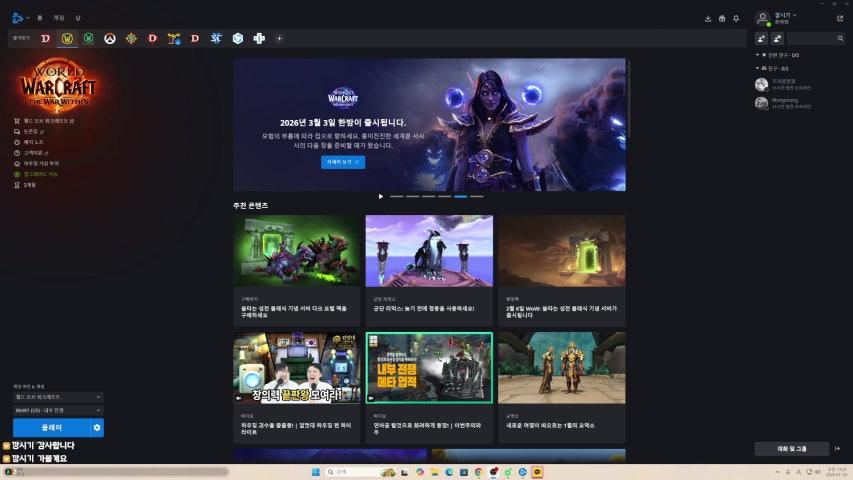The image size is (853, 480).
Task: Play or pause the banner carousel
Action: tap(380, 196)
